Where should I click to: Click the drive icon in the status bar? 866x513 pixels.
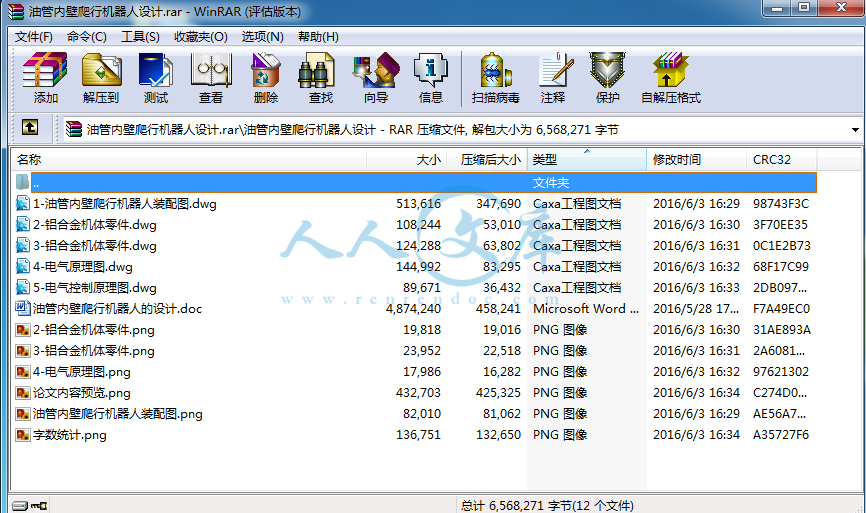[19, 505]
